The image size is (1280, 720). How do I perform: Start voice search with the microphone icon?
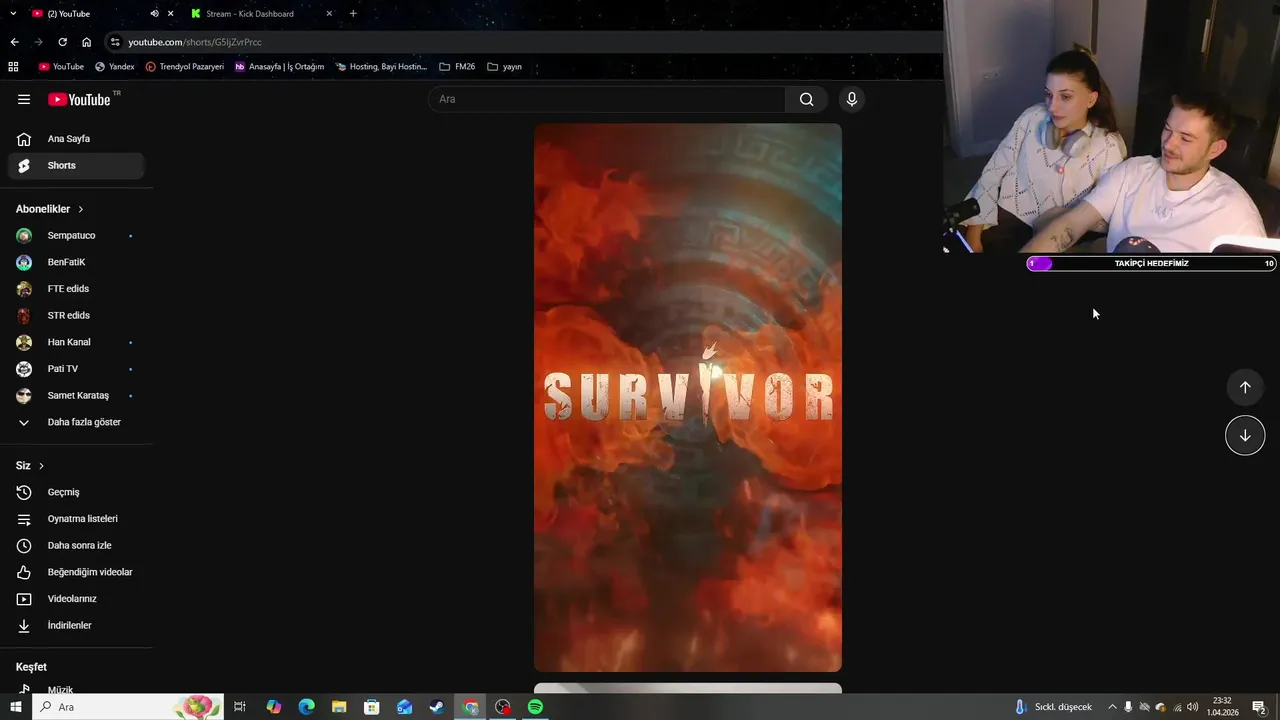tap(851, 99)
